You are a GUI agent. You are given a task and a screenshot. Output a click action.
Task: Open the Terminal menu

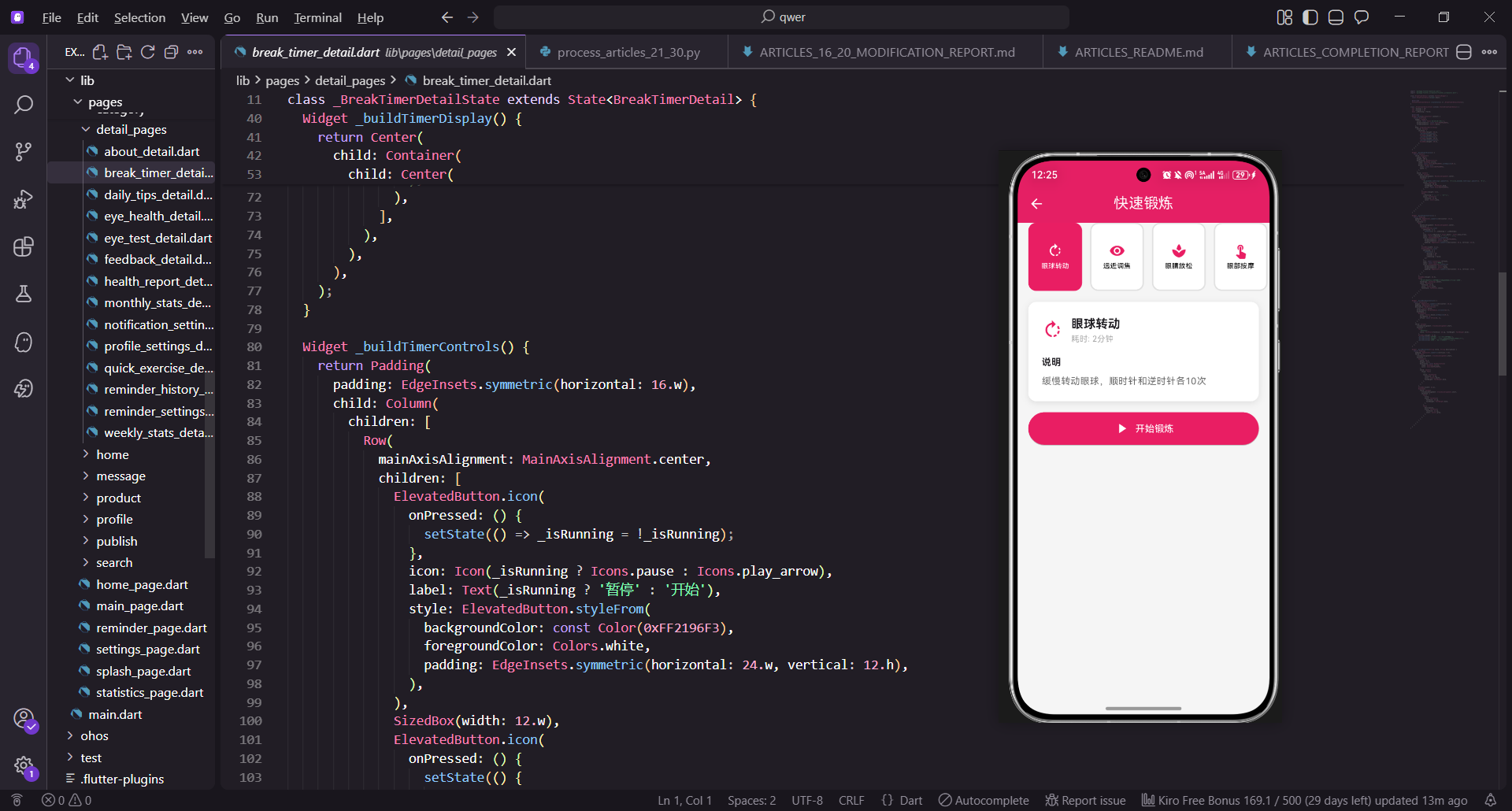(317, 17)
